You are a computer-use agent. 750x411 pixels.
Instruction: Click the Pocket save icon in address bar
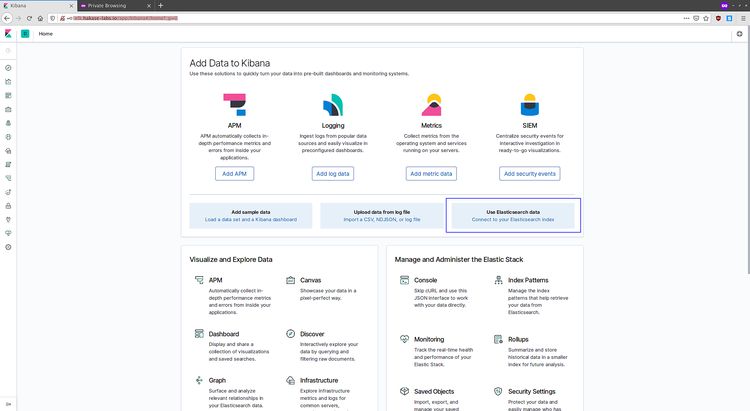(696, 18)
